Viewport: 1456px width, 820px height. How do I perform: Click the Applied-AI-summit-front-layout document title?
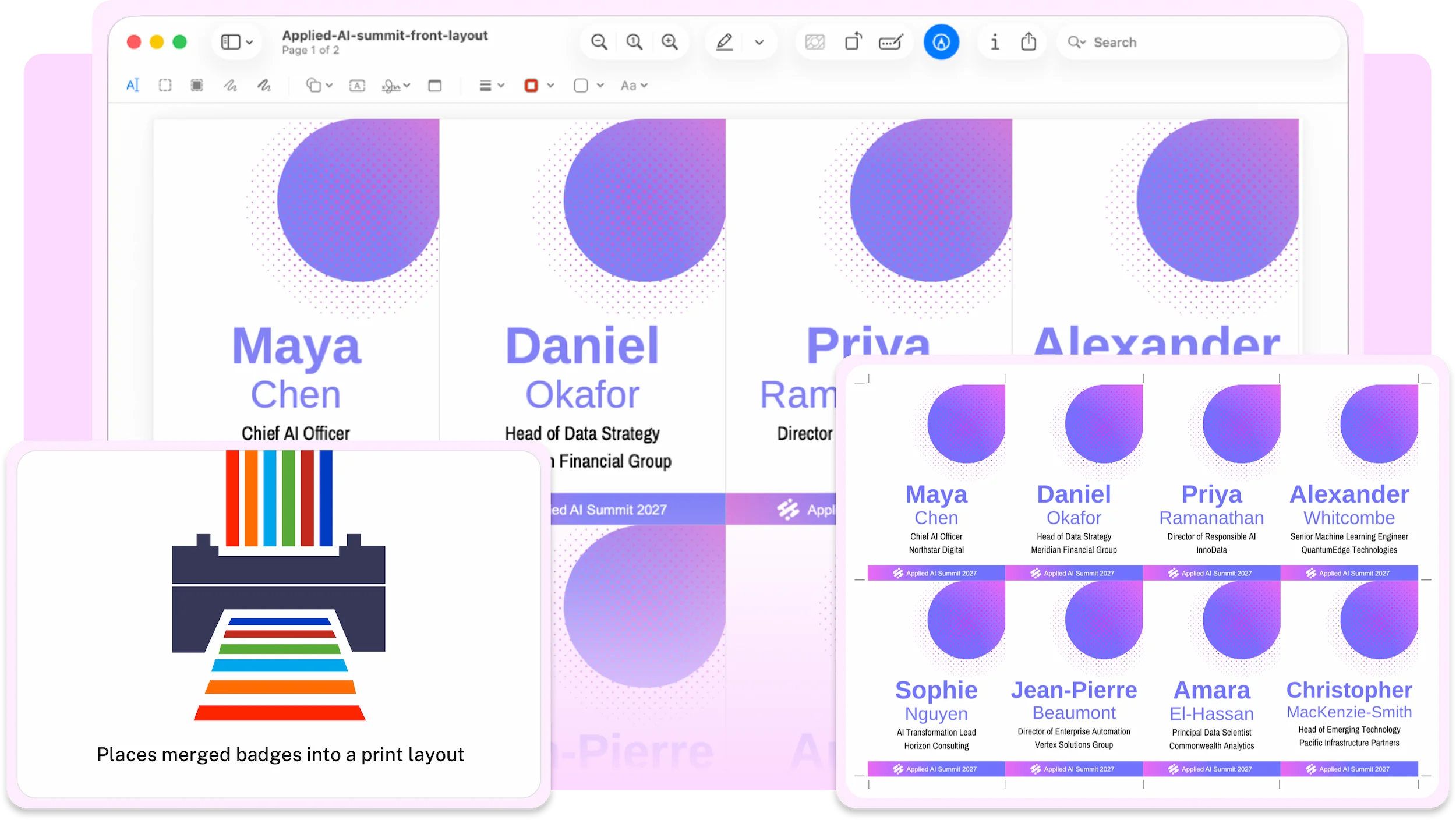coord(384,35)
